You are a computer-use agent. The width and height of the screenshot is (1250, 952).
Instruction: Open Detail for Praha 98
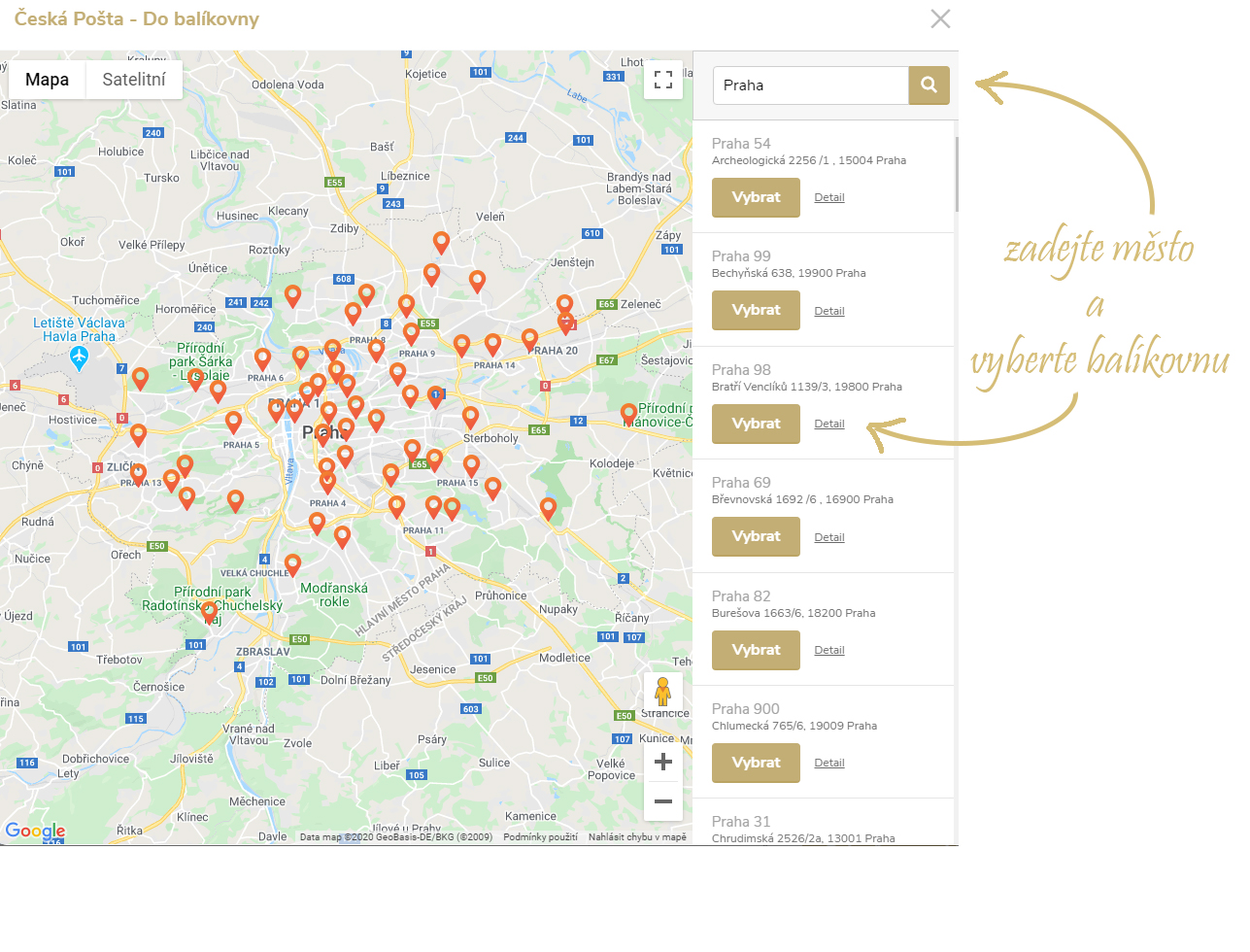click(x=828, y=424)
